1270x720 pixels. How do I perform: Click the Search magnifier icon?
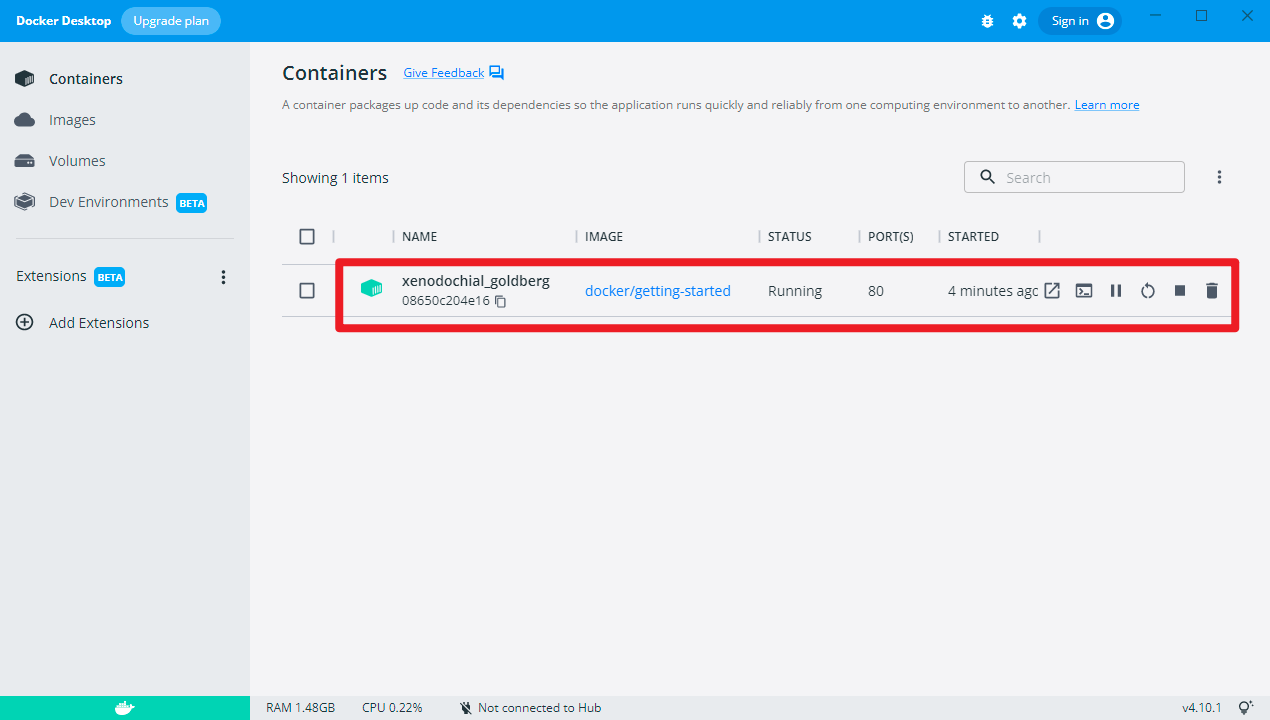click(x=988, y=177)
